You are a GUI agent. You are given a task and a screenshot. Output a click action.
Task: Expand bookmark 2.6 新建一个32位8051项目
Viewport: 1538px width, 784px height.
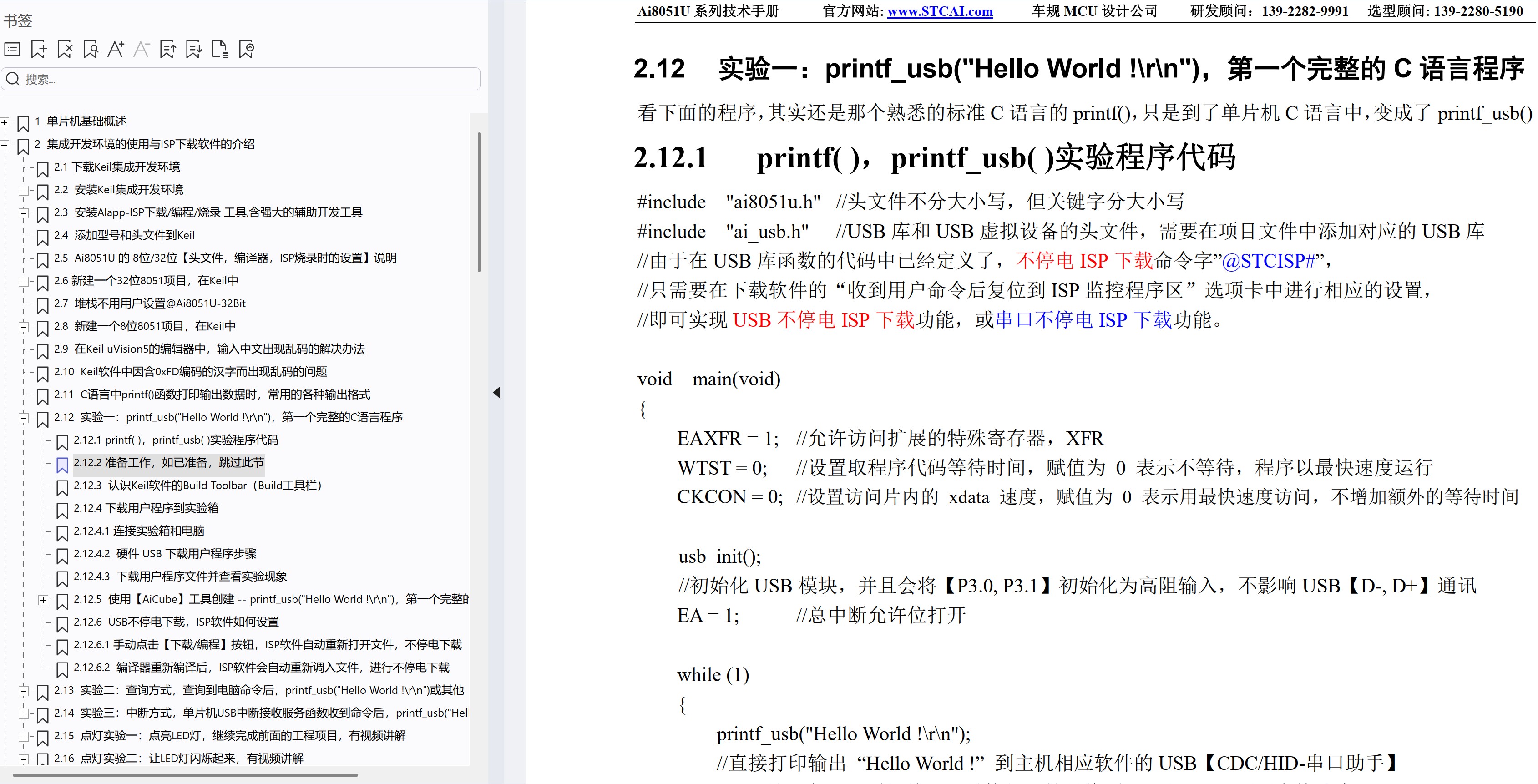coord(23,281)
